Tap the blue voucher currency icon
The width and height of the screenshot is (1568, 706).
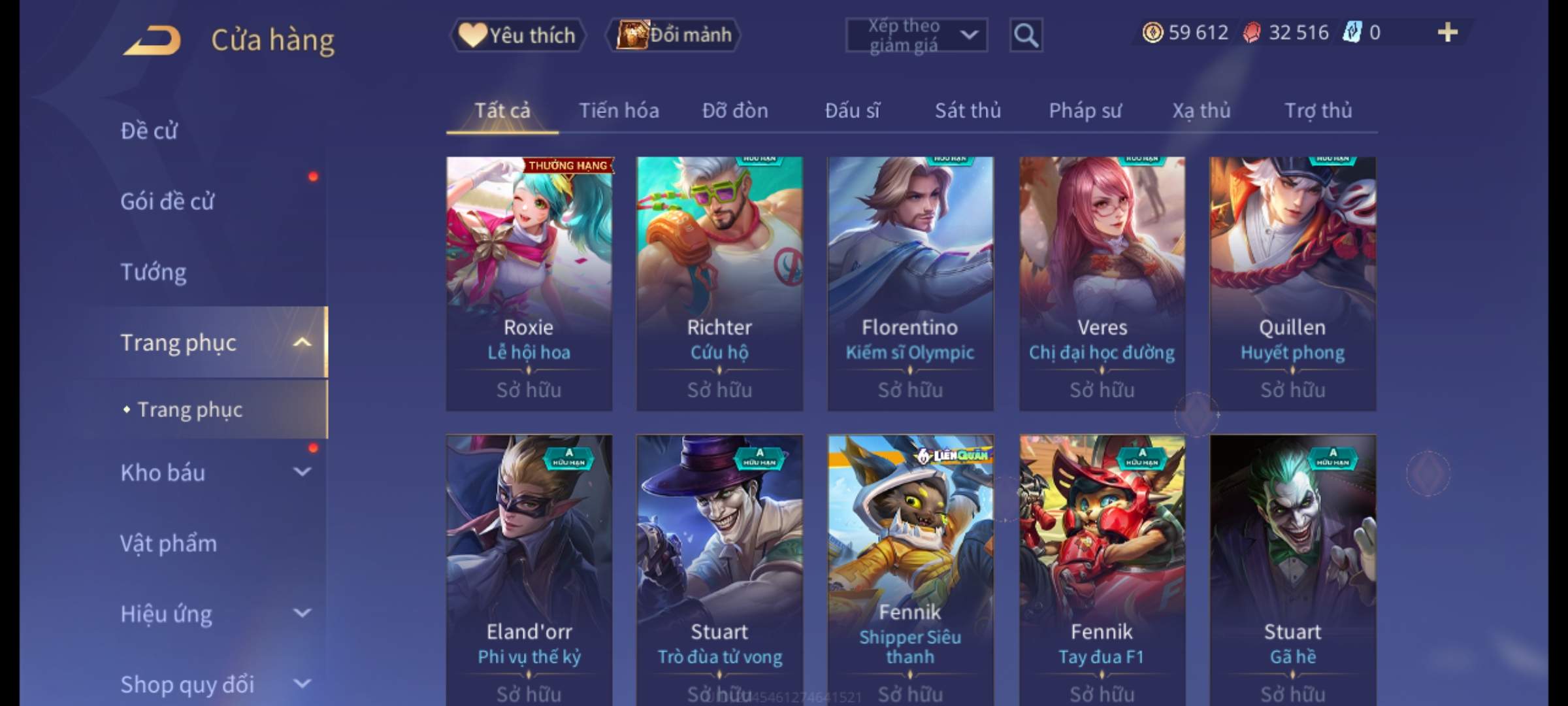tap(1352, 32)
